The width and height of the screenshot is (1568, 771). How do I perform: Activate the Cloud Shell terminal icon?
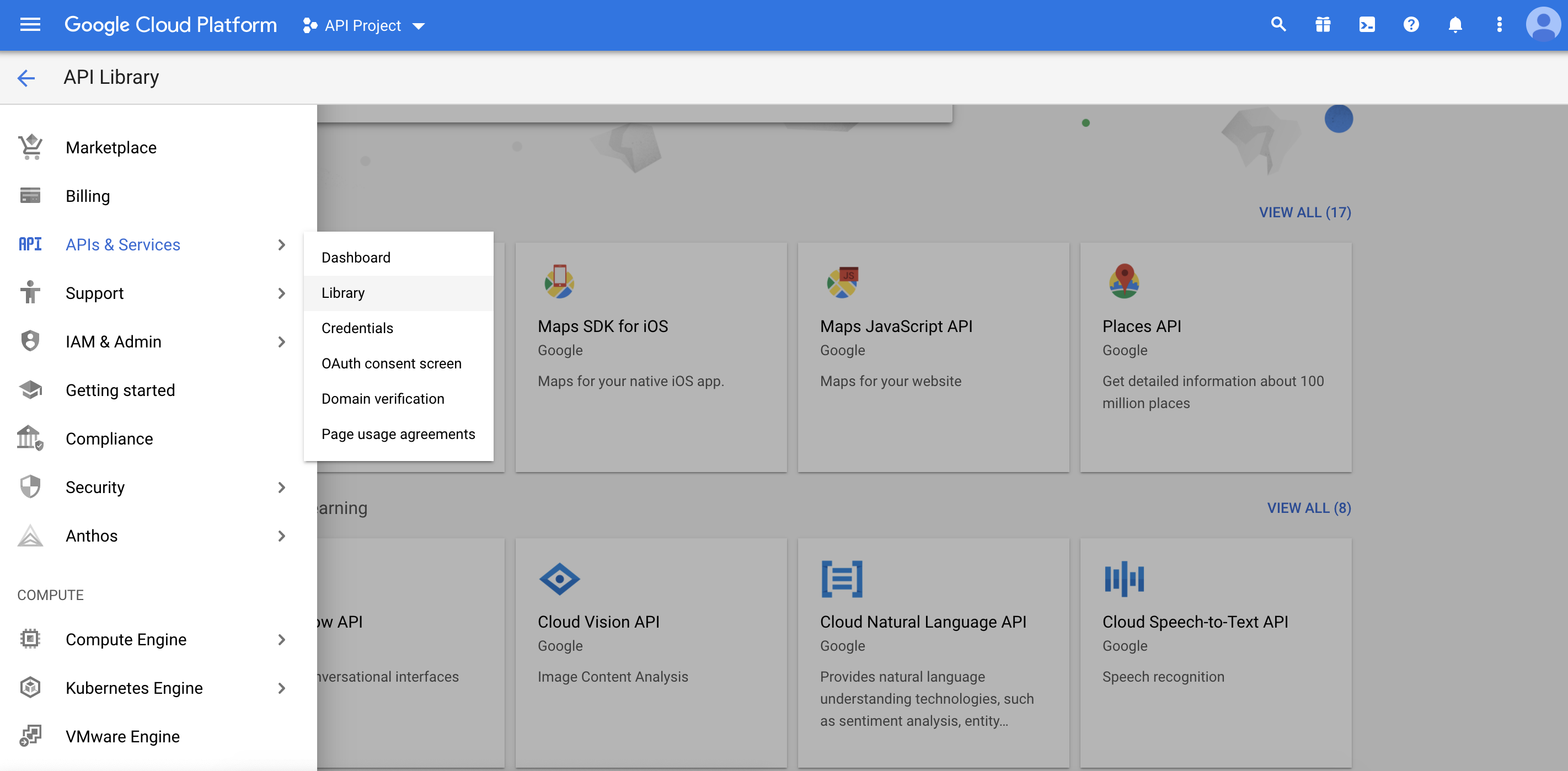pyautogui.click(x=1367, y=25)
